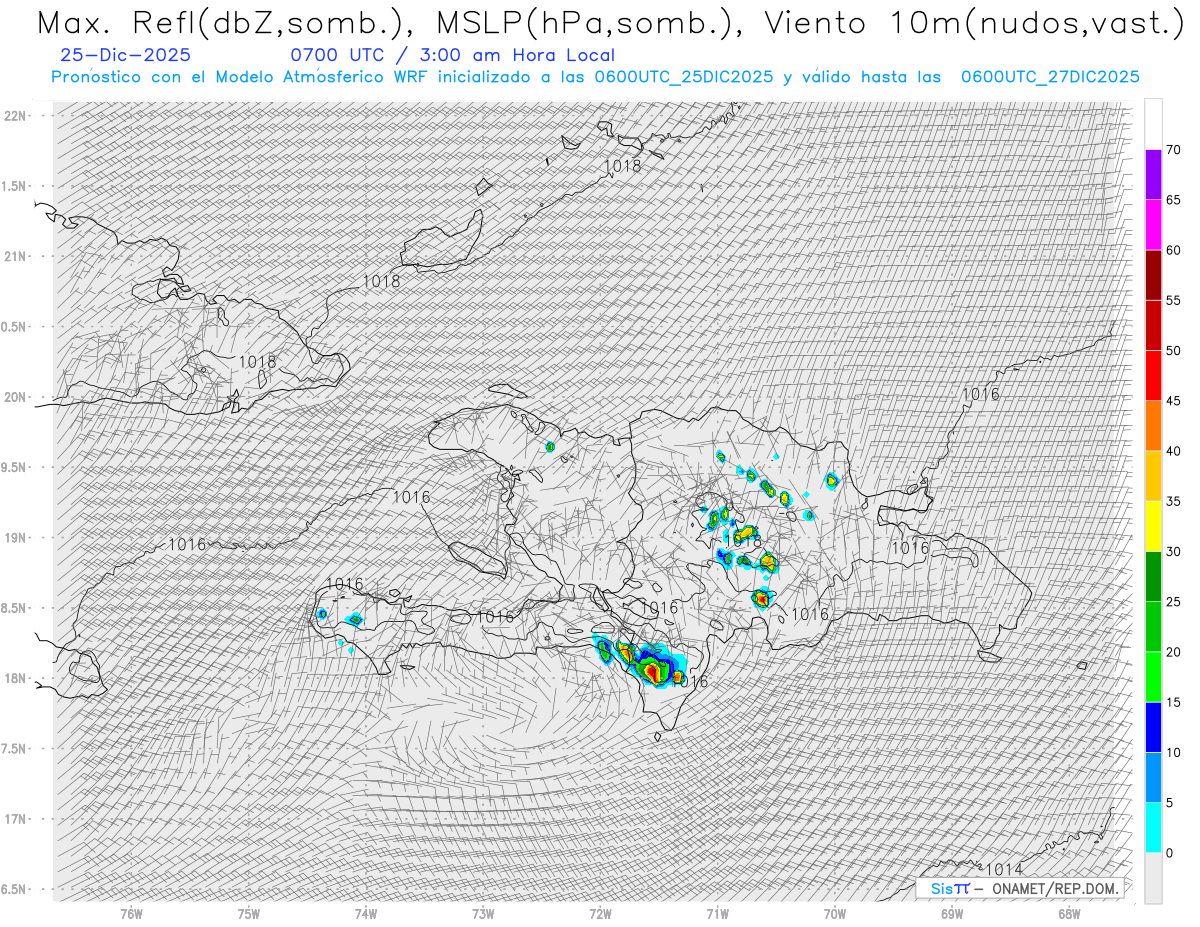Click the 76W longitude axis label

click(131, 913)
